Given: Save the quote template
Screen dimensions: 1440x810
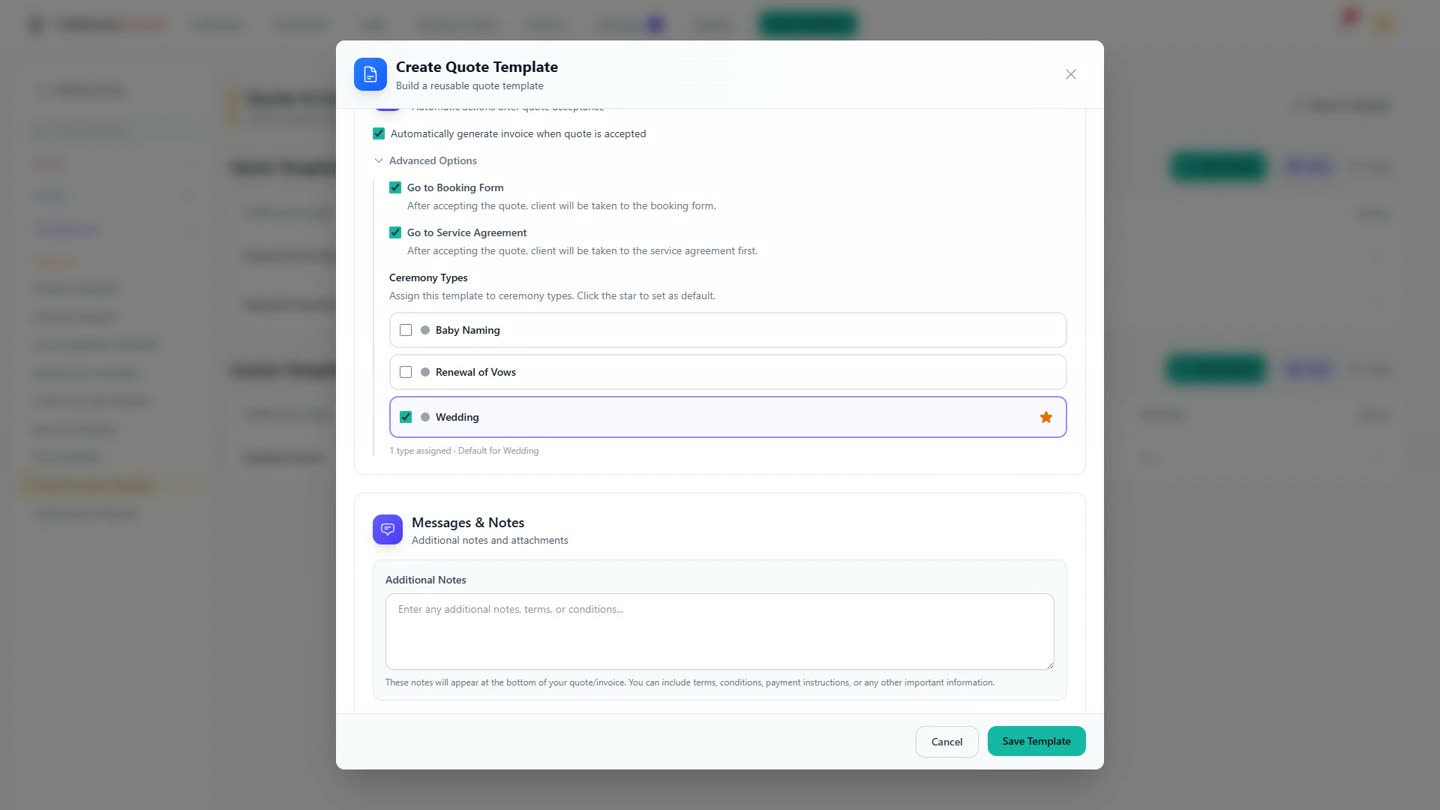Looking at the screenshot, I should click(x=1036, y=741).
